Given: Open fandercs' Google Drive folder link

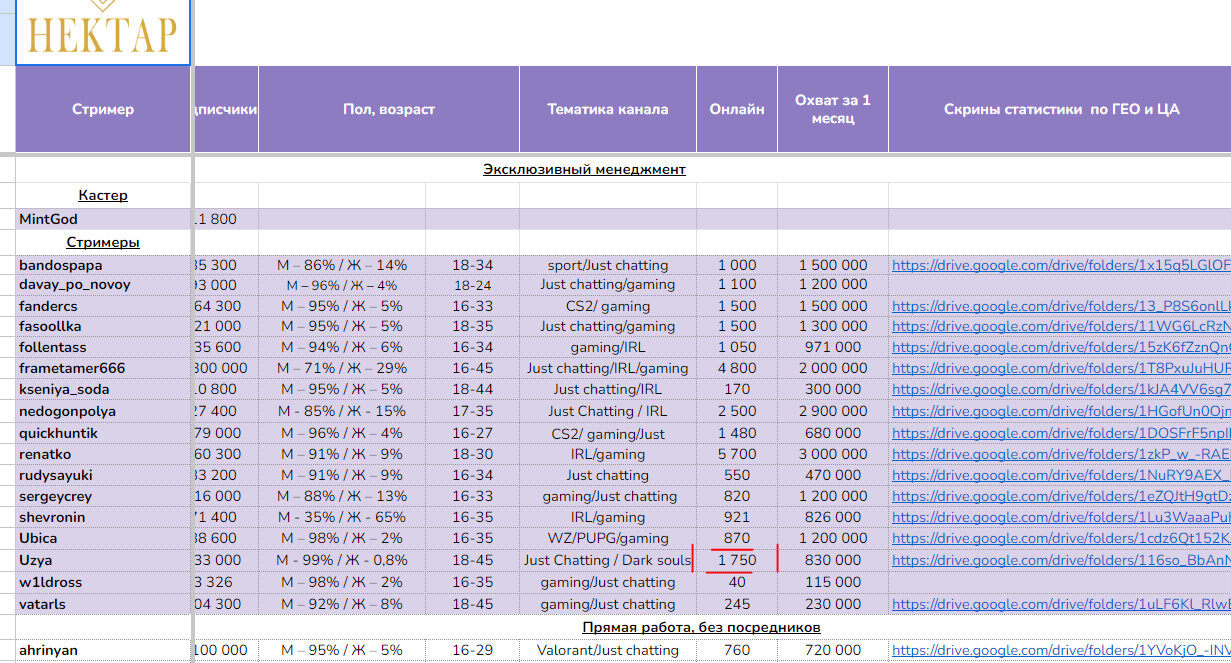Looking at the screenshot, I should tap(1061, 306).
